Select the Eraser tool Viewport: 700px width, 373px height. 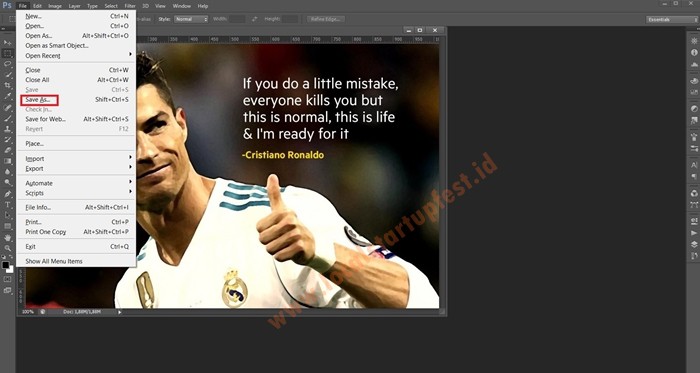click(x=7, y=150)
